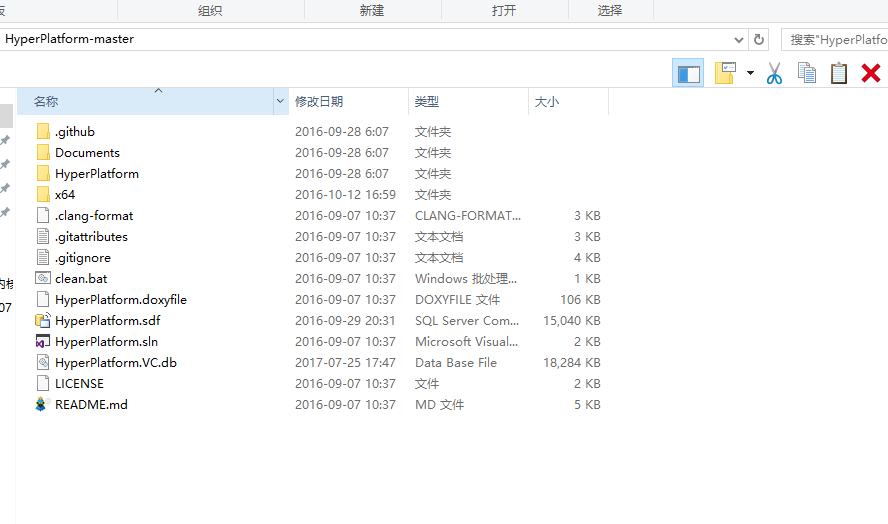888x524 pixels.
Task: Select the HyperPlatform folder name
Action: click(97, 174)
